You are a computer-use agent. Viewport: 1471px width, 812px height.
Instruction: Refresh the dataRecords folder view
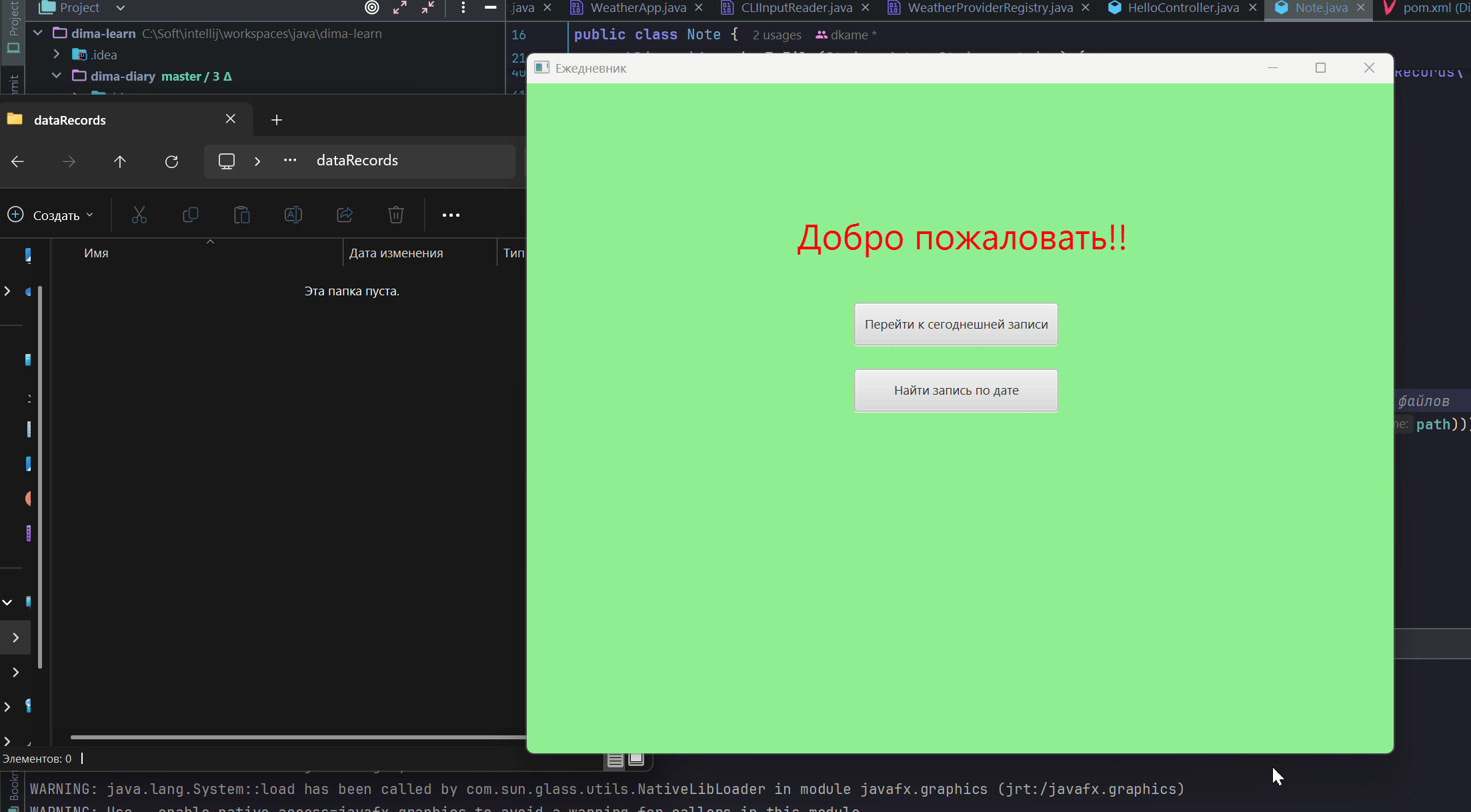click(171, 161)
